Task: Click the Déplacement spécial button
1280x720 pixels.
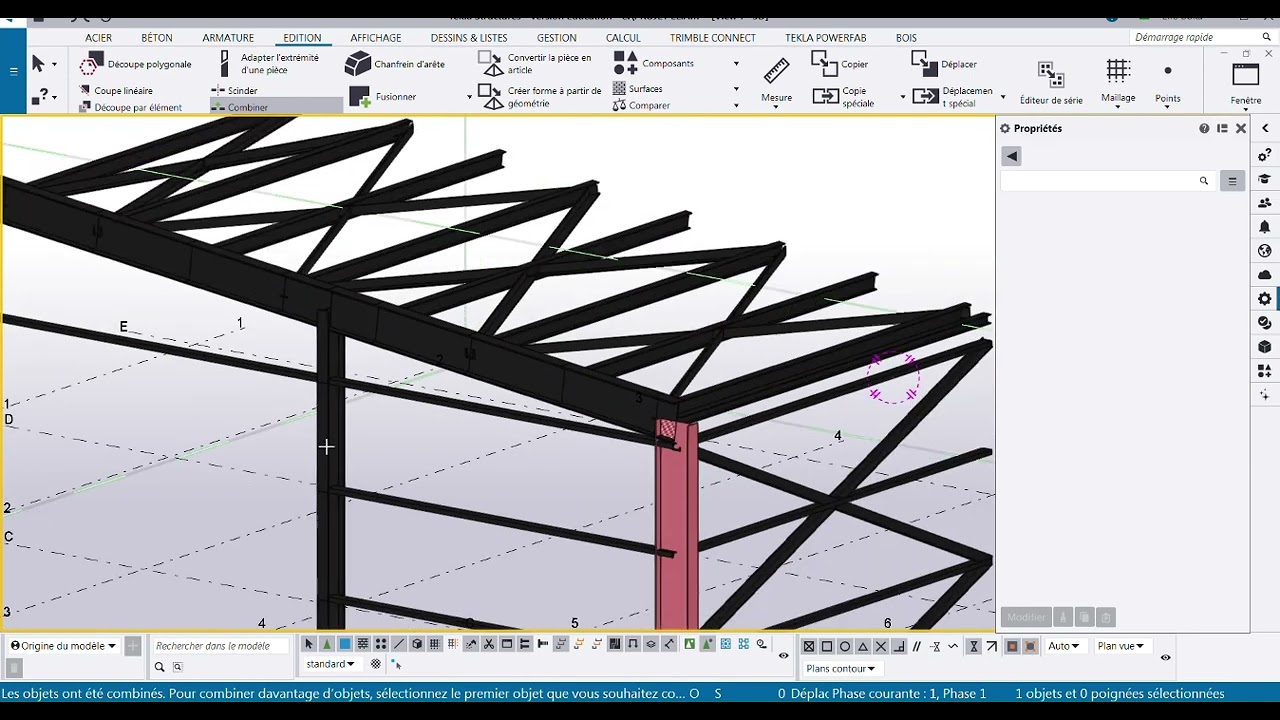Action: [953, 97]
